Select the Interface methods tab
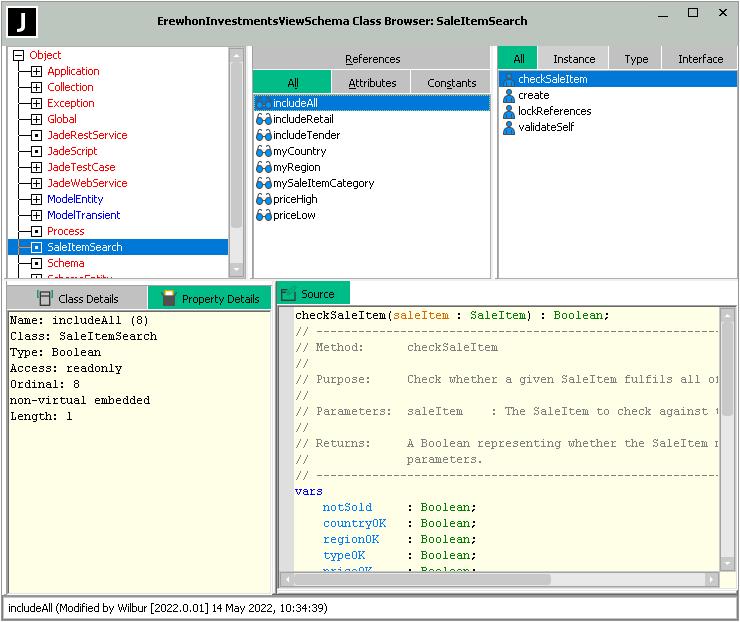Screen dimensions: 740x622 coord(700,59)
